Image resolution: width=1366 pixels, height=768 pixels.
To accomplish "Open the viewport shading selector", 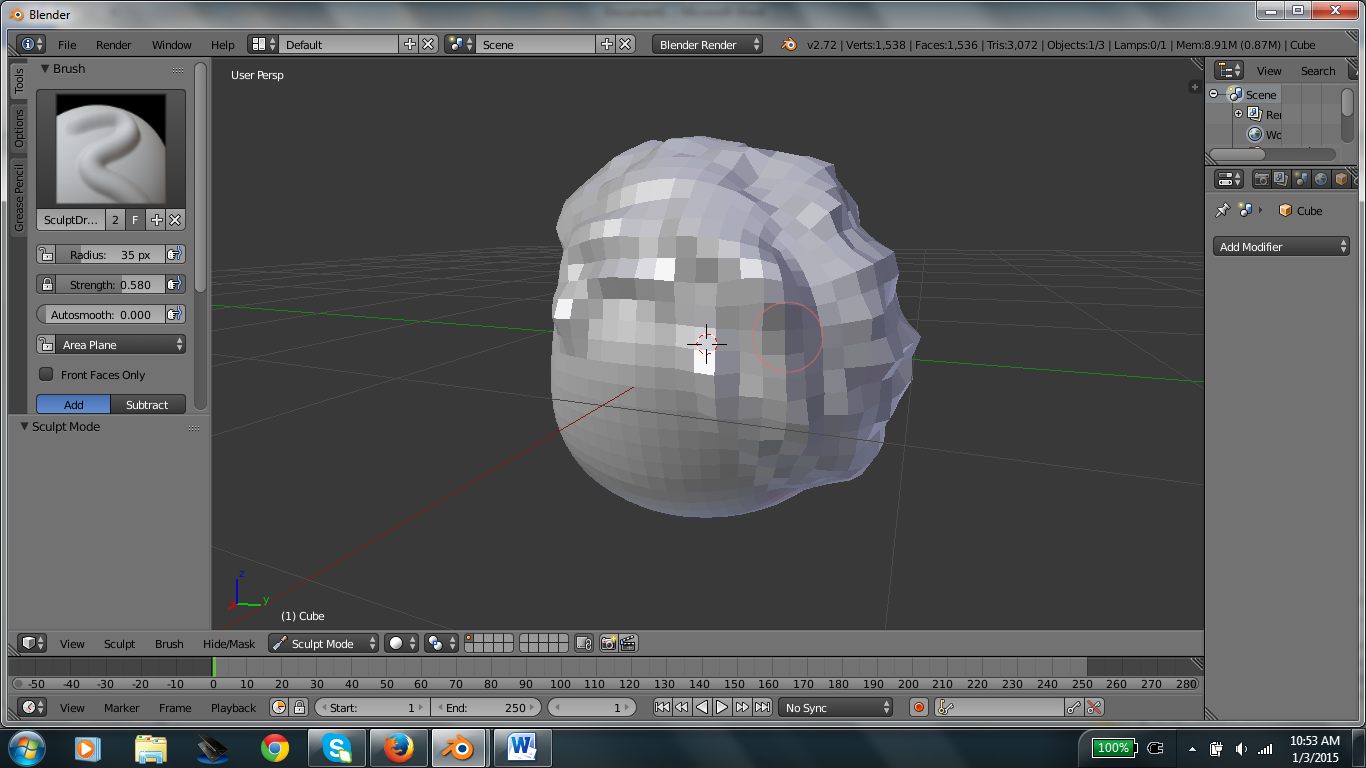I will [402, 643].
